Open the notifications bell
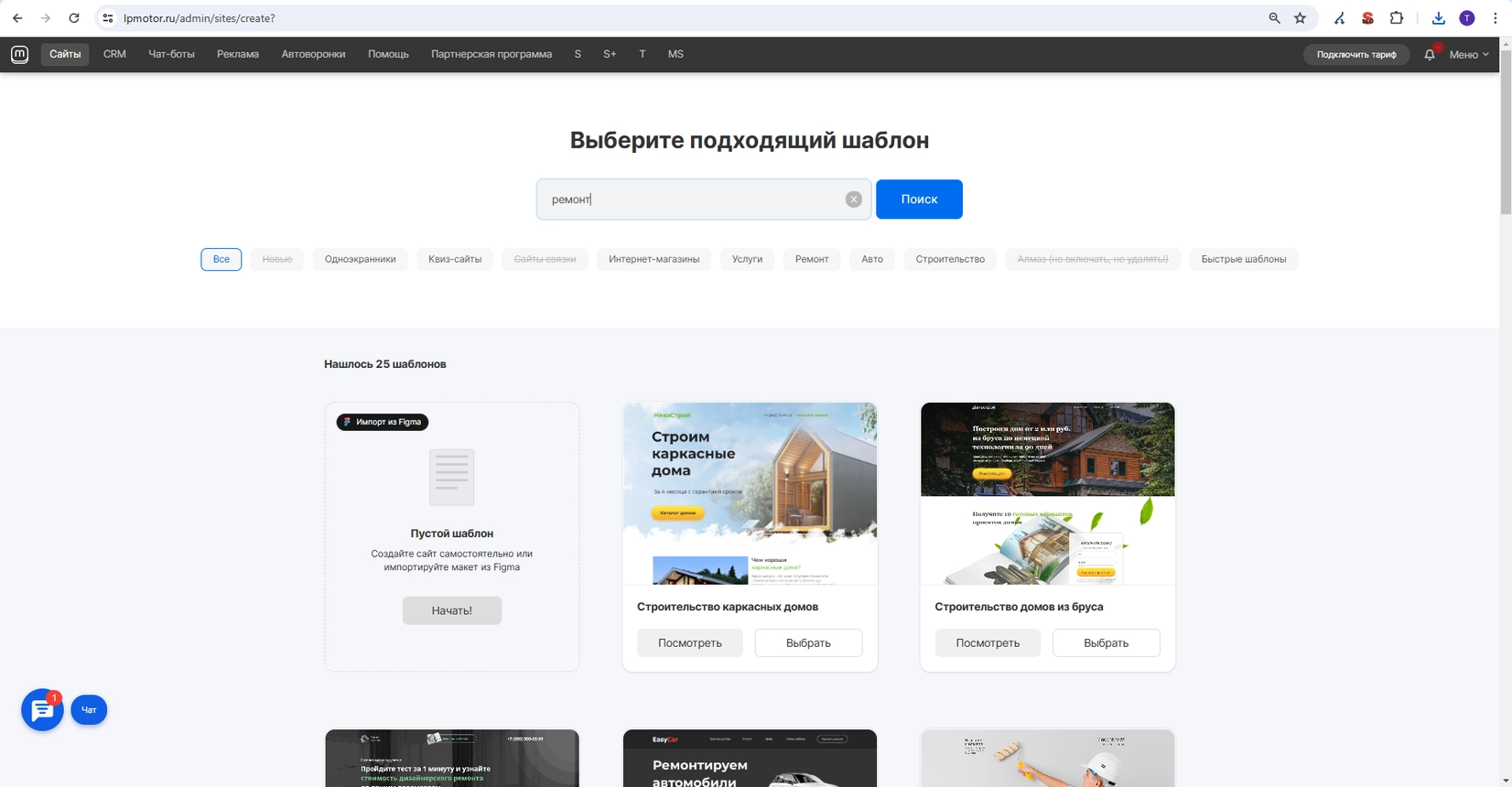 [x=1429, y=55]
